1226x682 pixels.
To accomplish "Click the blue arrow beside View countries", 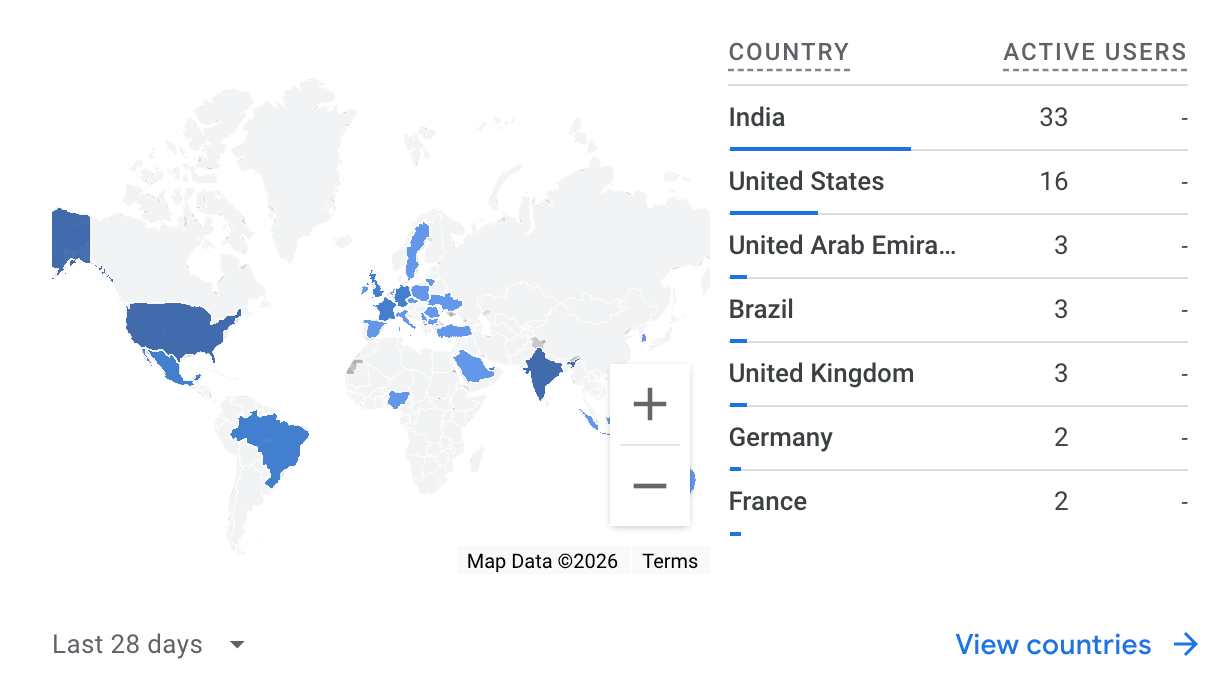I will pos(1186,644).
